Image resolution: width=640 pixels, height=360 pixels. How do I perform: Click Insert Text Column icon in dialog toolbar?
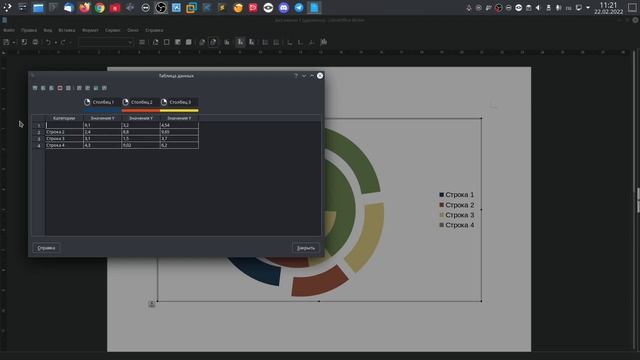51,88
